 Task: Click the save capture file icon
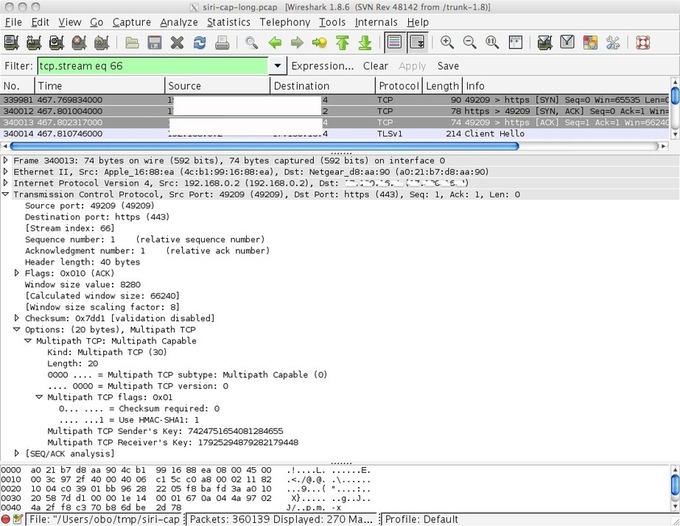154,43
